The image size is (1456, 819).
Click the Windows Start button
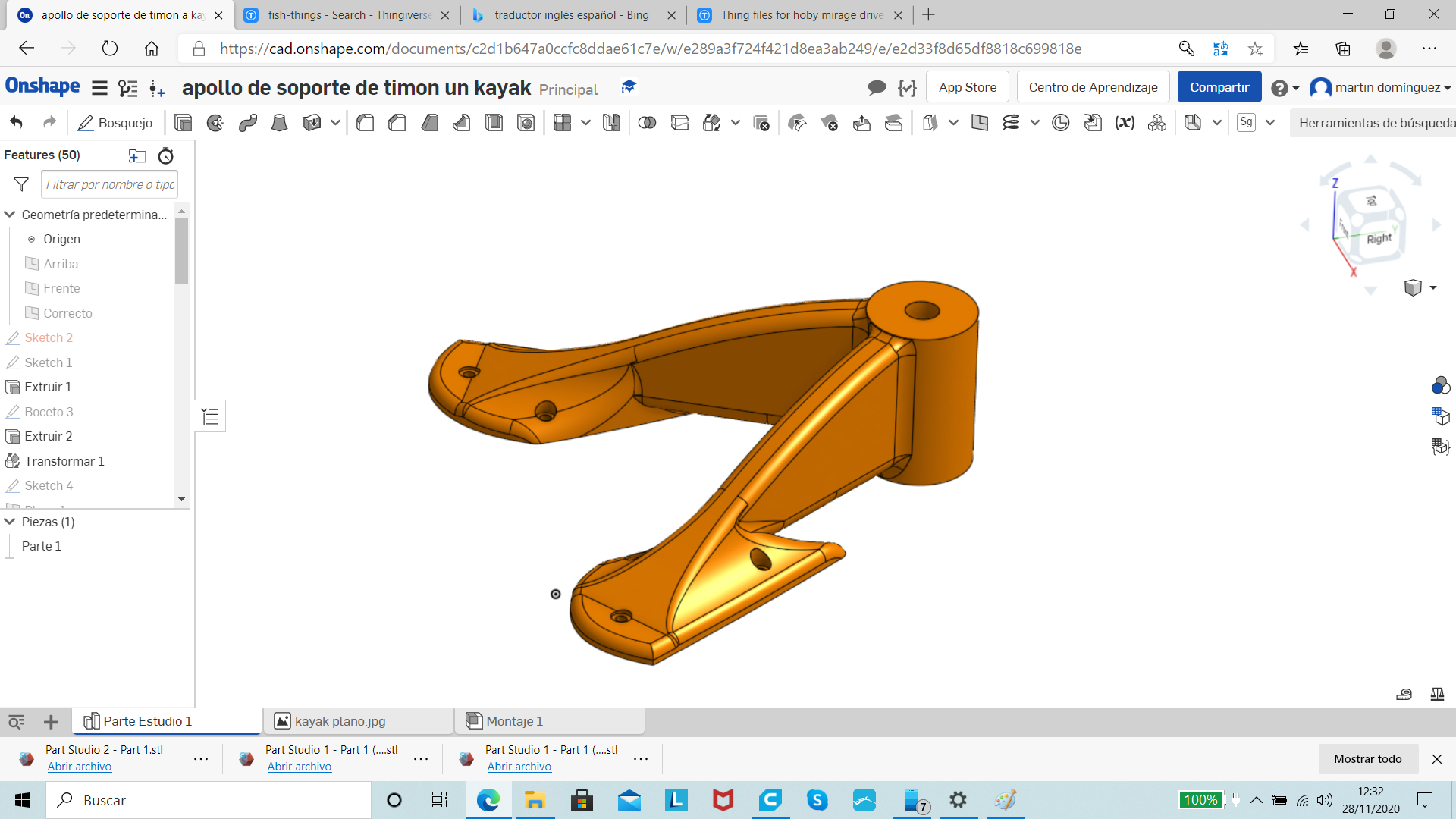point(23,800)
